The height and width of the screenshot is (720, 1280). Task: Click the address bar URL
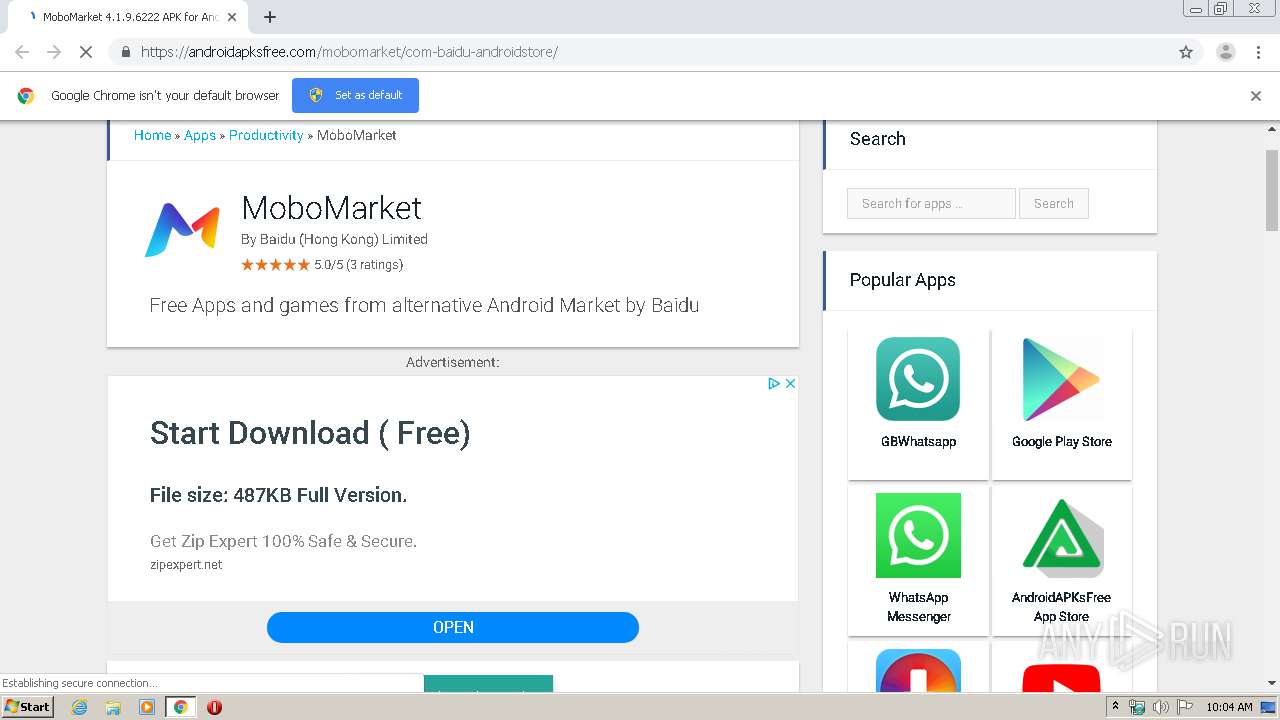(x=349, y=52)
